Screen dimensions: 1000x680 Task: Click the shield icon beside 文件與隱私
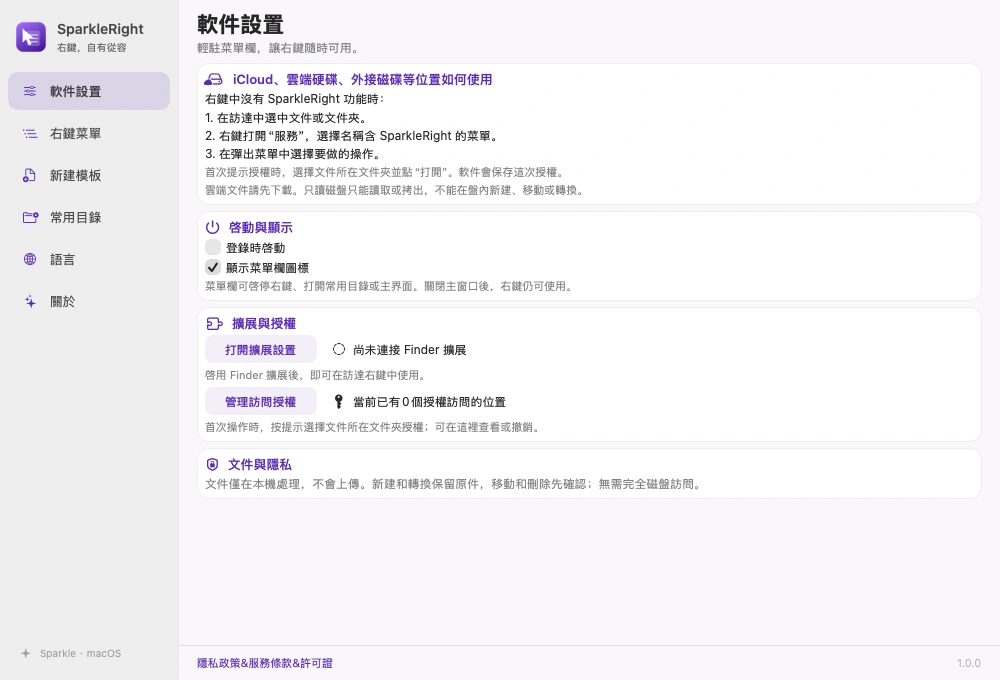212,464
